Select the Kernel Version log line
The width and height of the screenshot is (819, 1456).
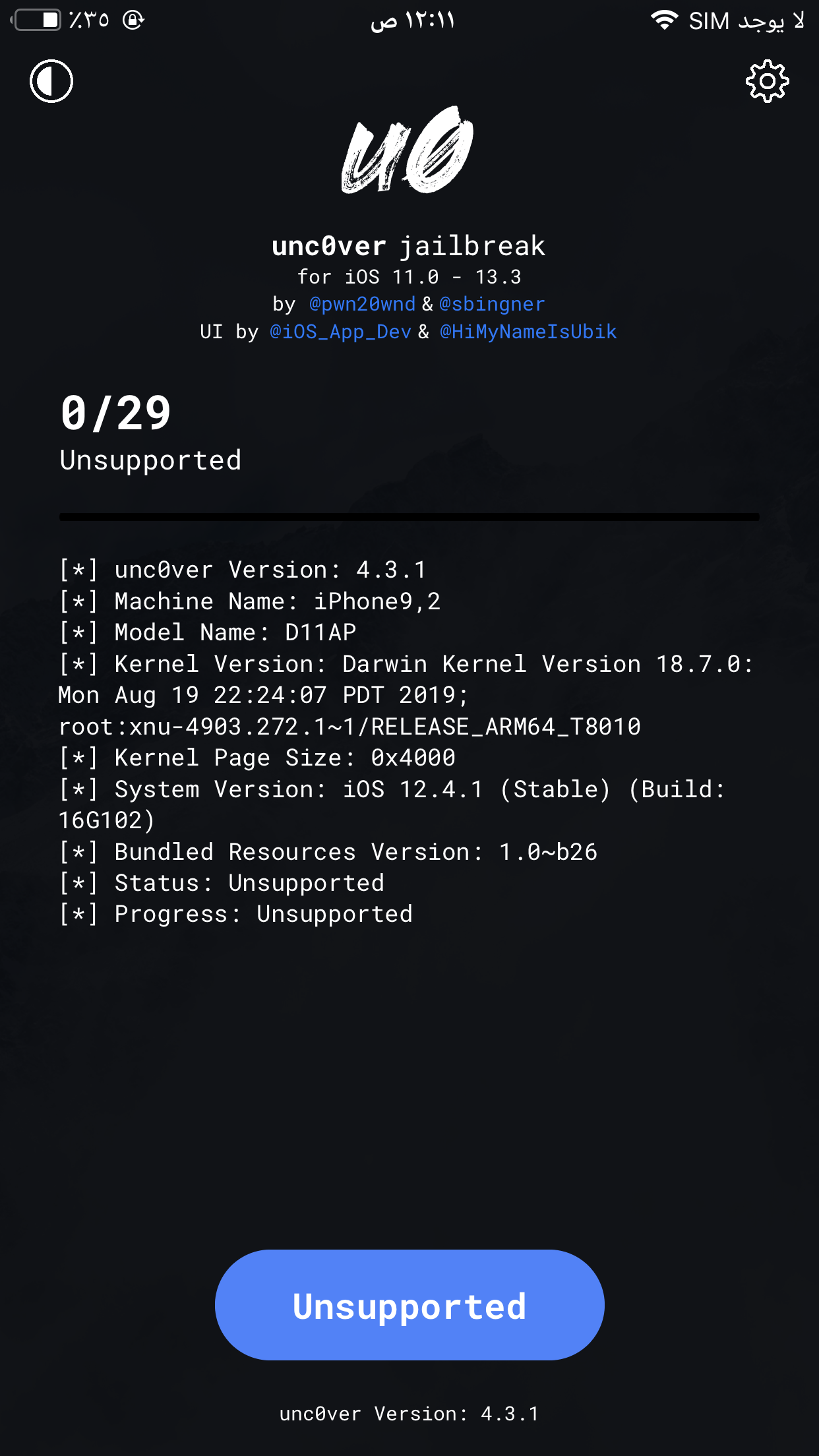(406, 695)
